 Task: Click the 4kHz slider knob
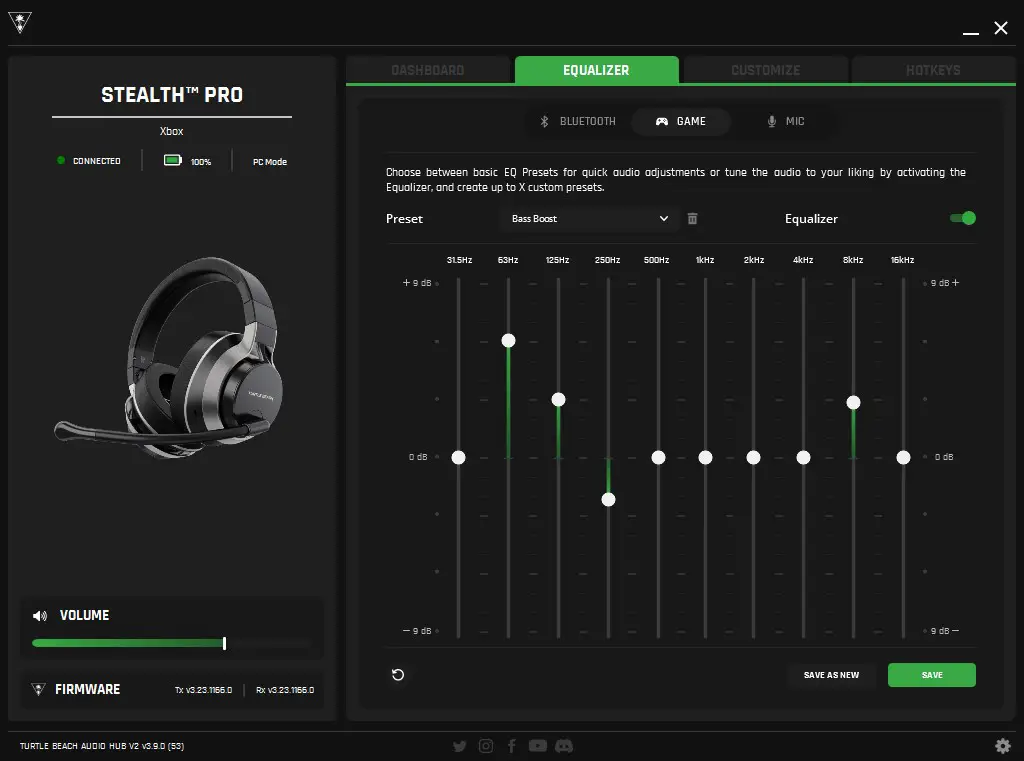tap(803, 458)
